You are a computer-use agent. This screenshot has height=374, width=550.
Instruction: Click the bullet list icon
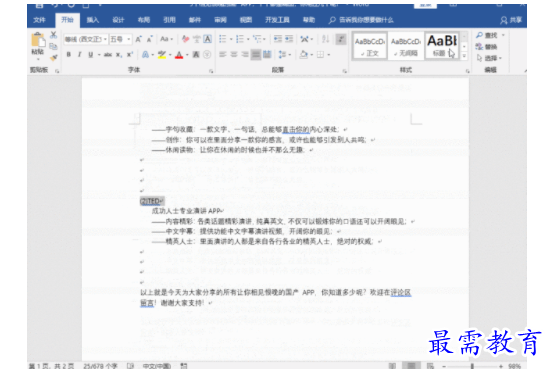click(222, 39)
